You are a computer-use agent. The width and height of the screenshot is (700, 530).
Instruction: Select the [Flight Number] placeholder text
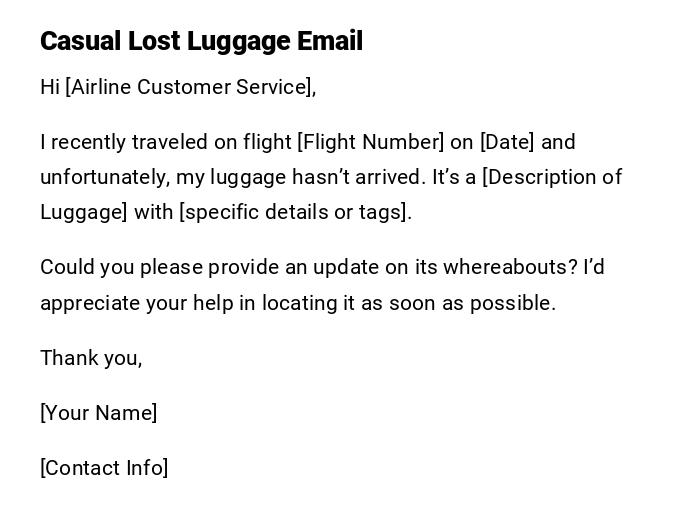point(370,142)
